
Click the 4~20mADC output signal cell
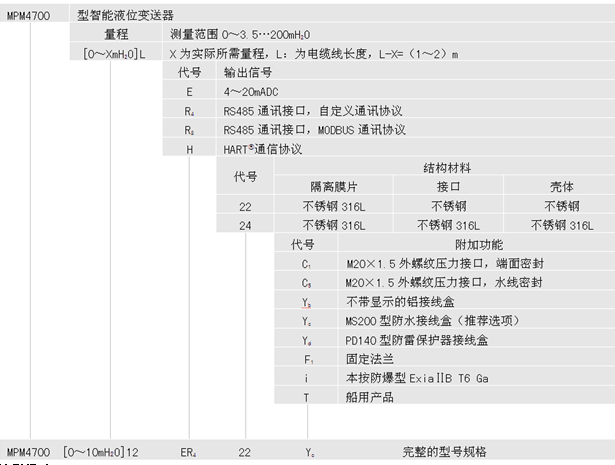(416, 91)
